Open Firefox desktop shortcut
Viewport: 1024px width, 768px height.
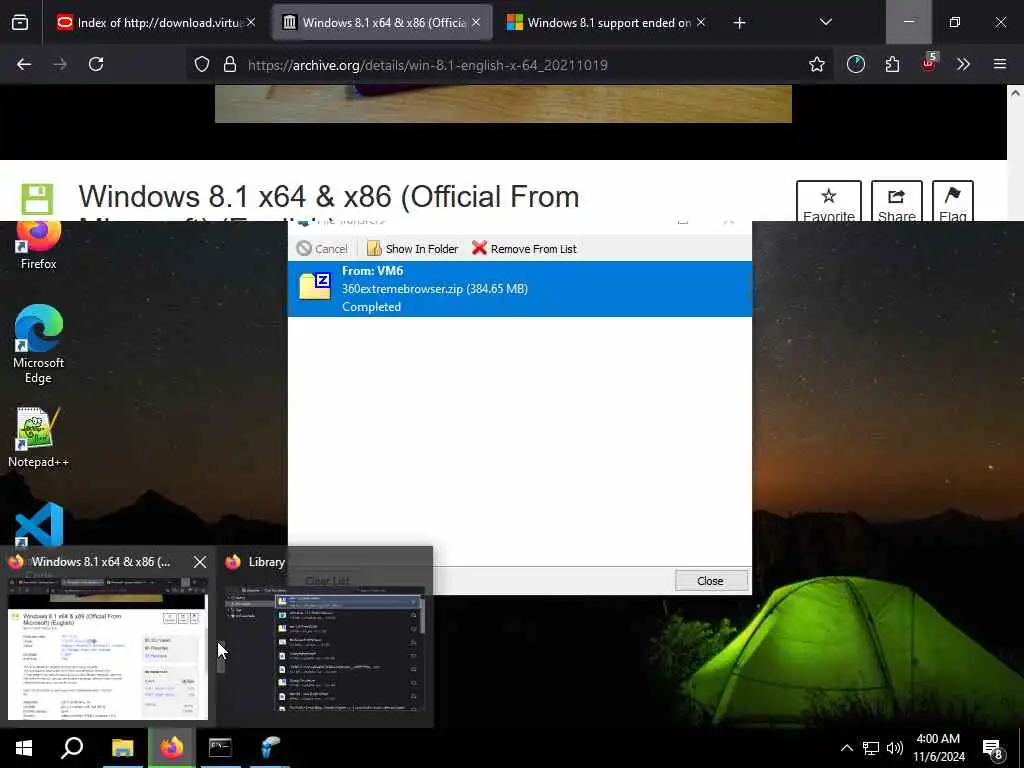[x=39, y=246]
